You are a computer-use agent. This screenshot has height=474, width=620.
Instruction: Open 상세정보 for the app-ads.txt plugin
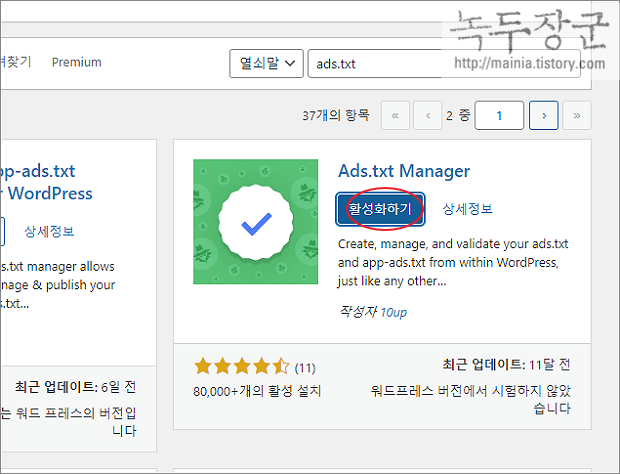[x=49, y=231]
